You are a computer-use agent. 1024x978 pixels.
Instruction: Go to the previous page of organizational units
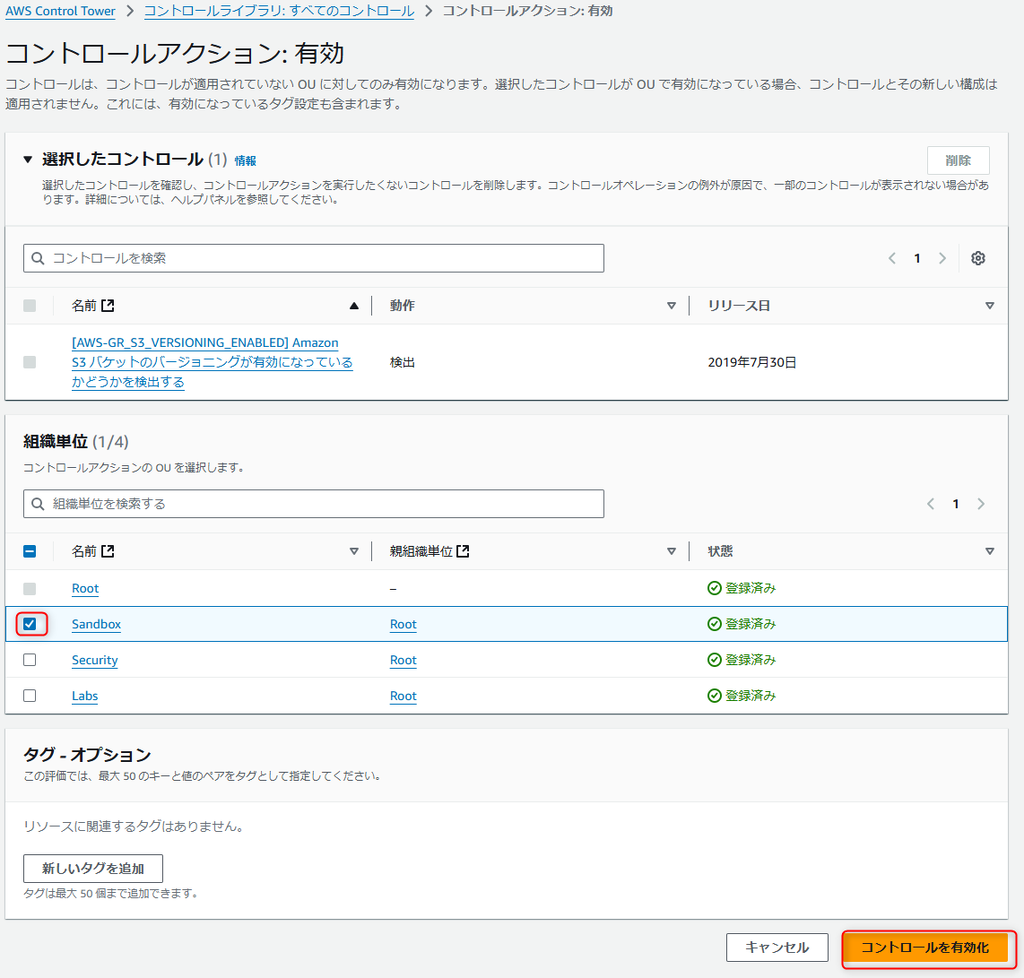[931, 504]
